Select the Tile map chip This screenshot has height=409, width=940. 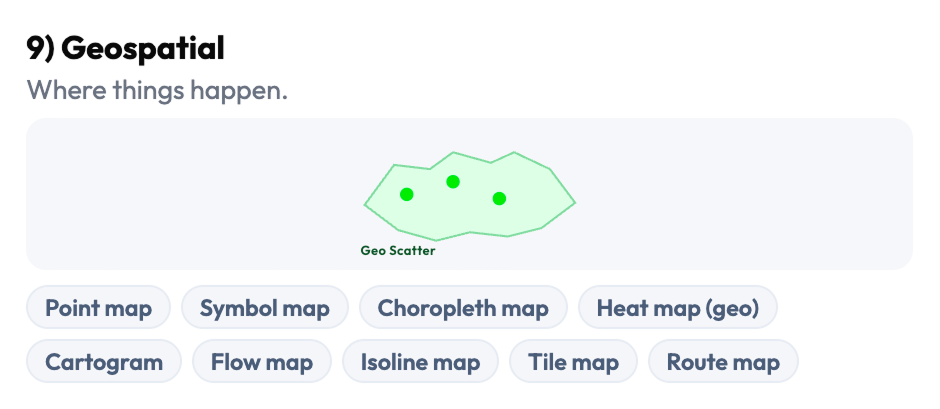pos(574,362)
